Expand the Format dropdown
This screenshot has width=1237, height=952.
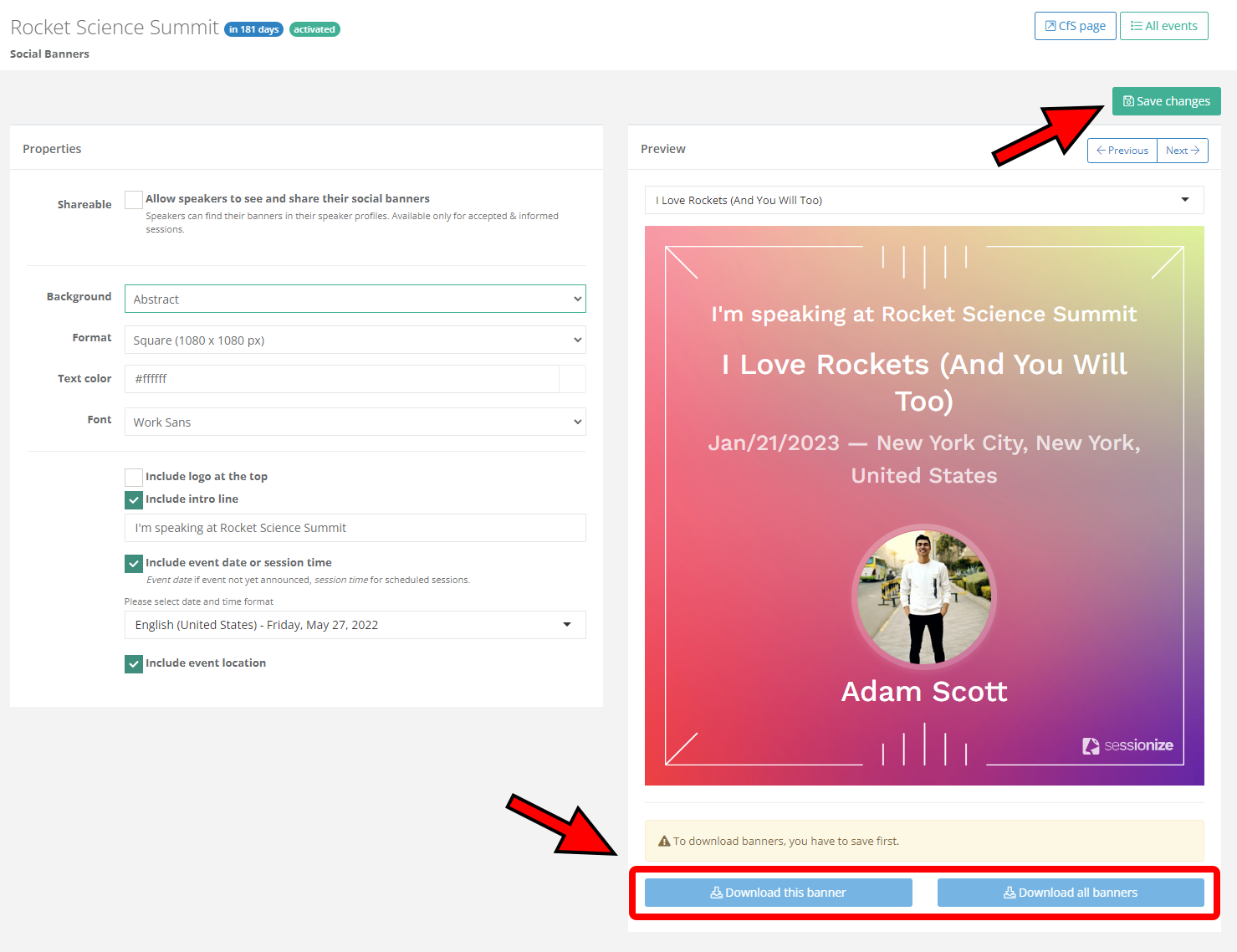tap(355, 340)
